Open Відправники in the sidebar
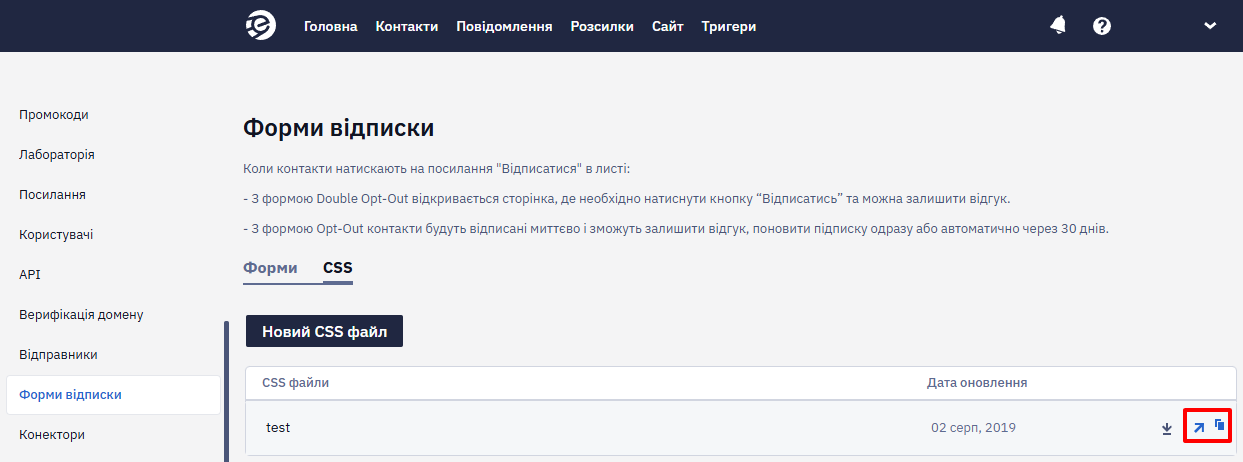This screenshot has height=462, width=1243. (x=58, y=355)
